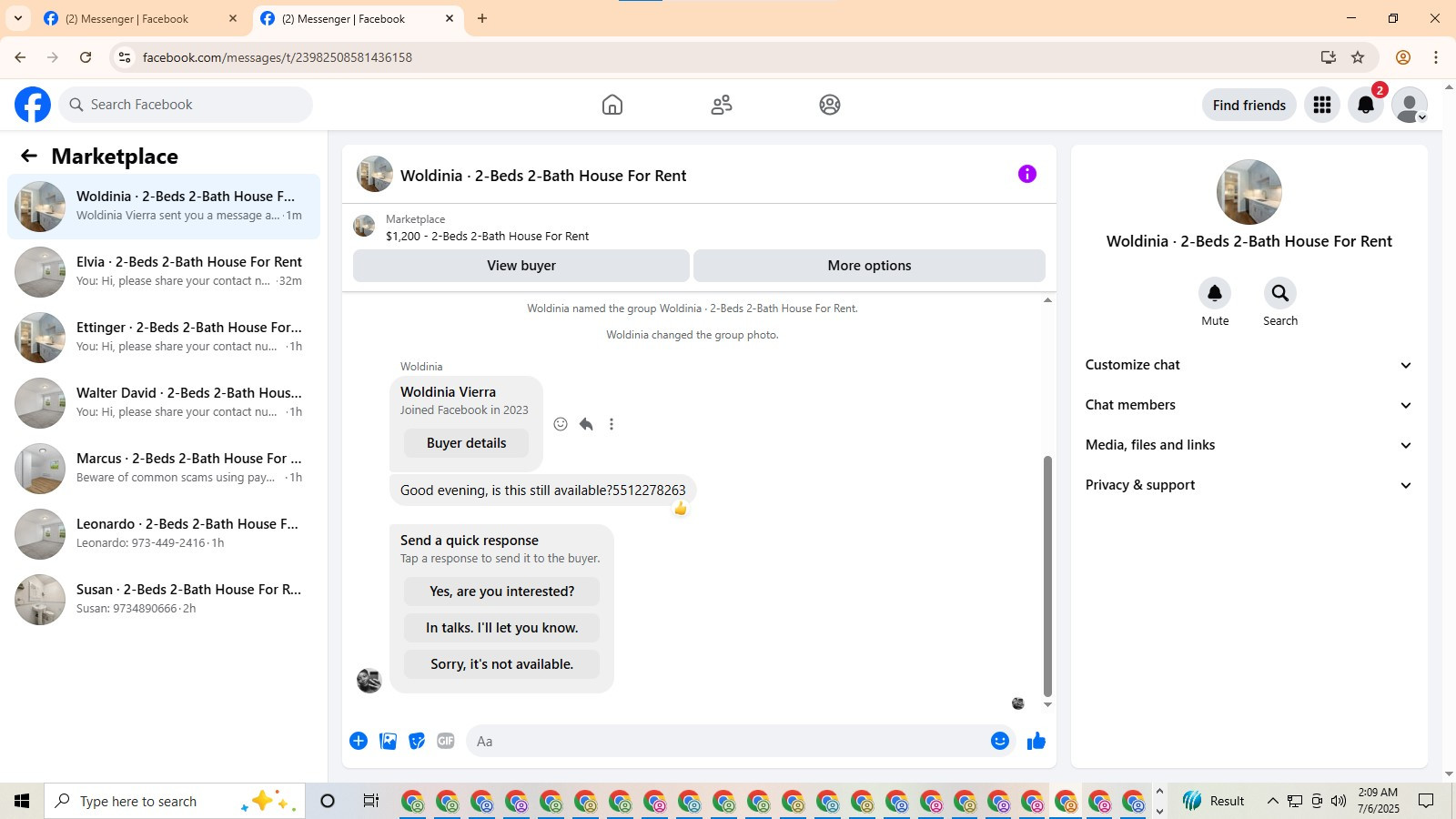Click the Windows taskbar search box

tap(175, 801)
